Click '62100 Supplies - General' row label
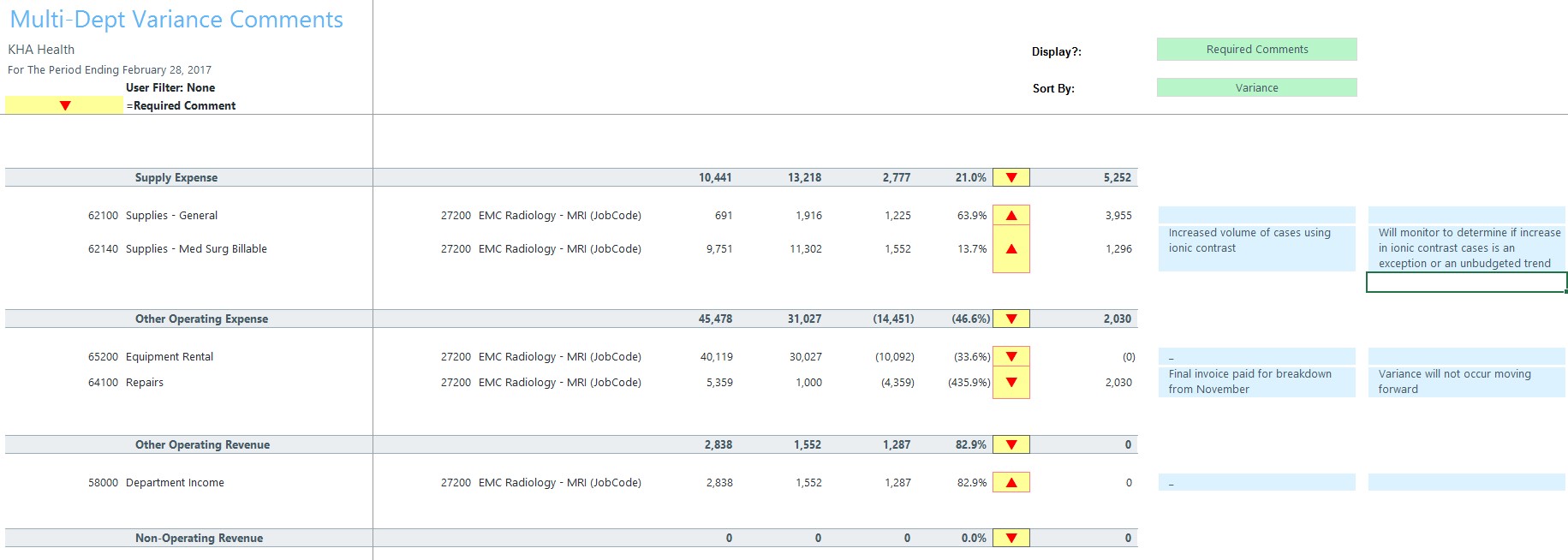1568x560 pixels. coord(152,215)
